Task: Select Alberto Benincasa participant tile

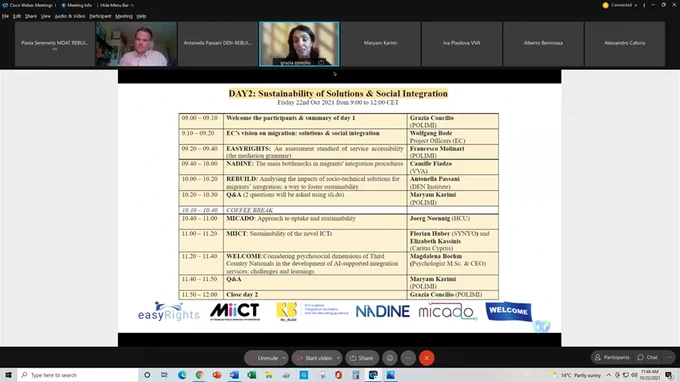Action: click(x=543, y=44)
